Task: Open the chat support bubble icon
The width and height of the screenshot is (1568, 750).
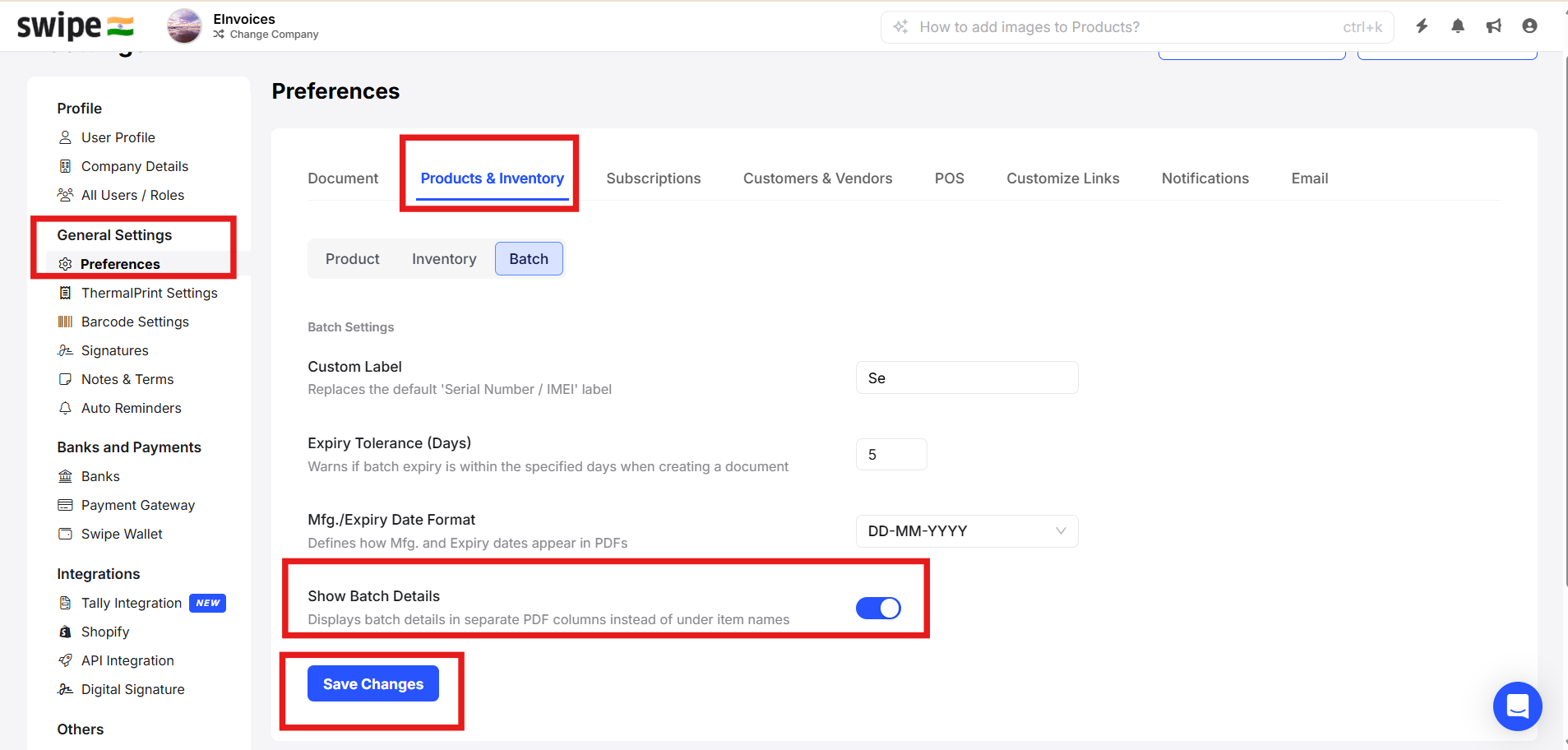Action: coord(1518,706)
